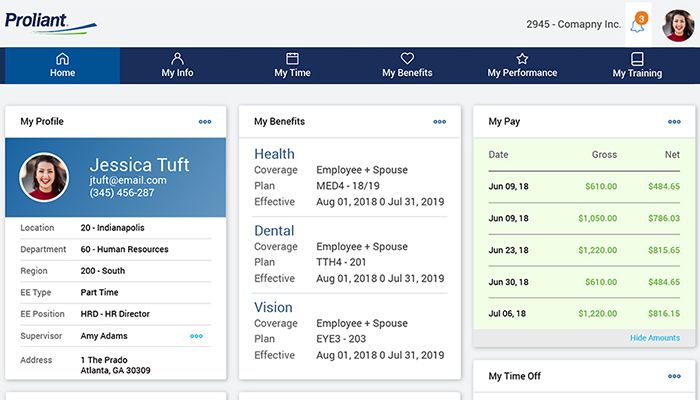This screenshot has height=400, width=700.
Task: Click the Dental benefit heading
Action: tap(274, 230)
